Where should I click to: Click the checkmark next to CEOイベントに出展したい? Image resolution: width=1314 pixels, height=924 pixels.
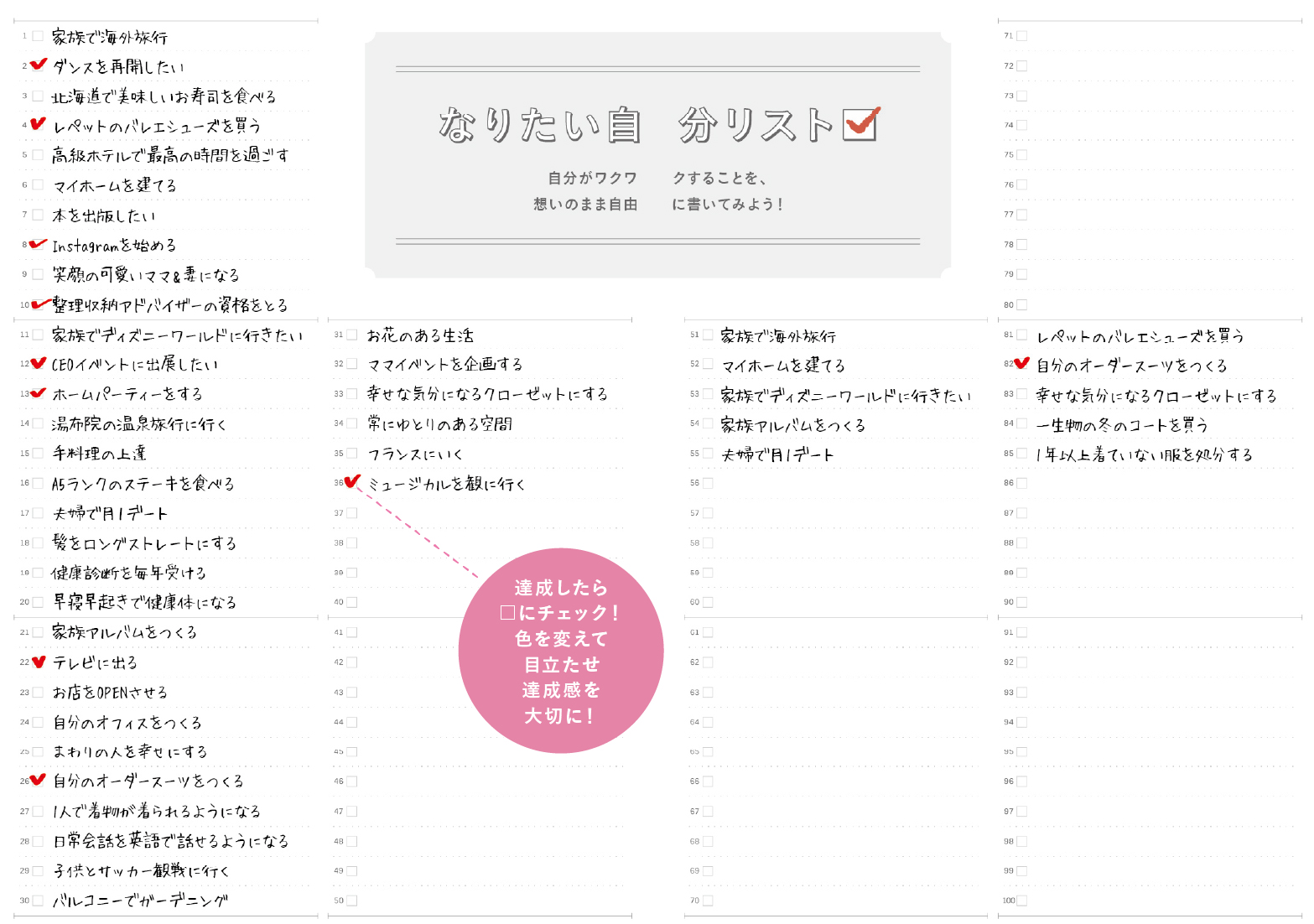point(37,363)
